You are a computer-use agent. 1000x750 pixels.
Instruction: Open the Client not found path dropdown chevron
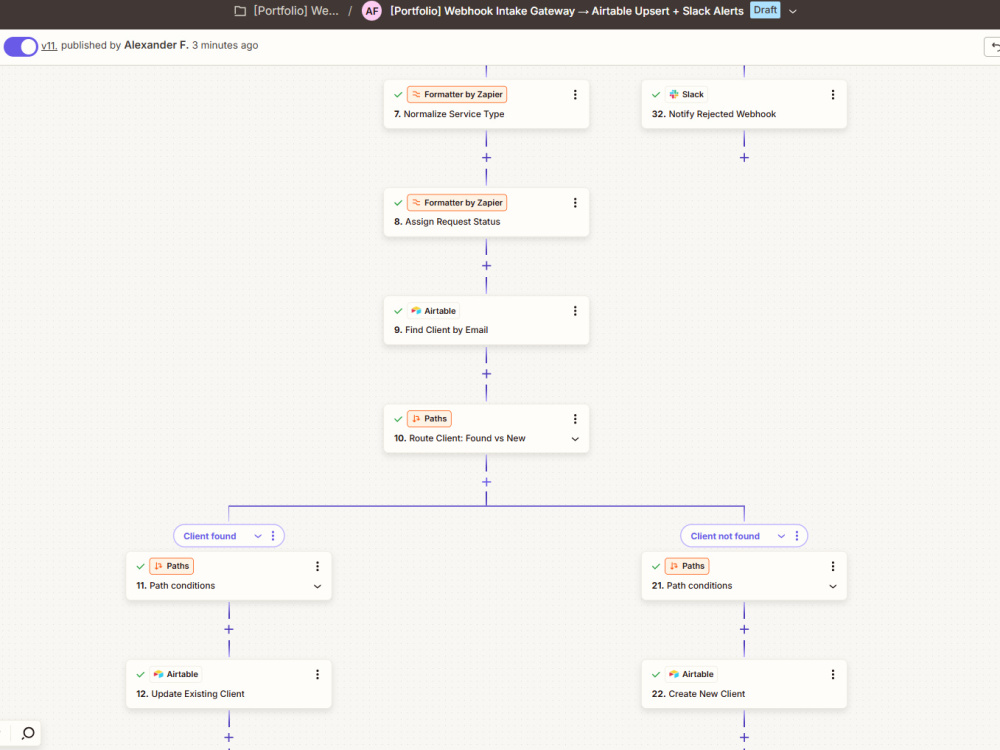tap(781, 536)
